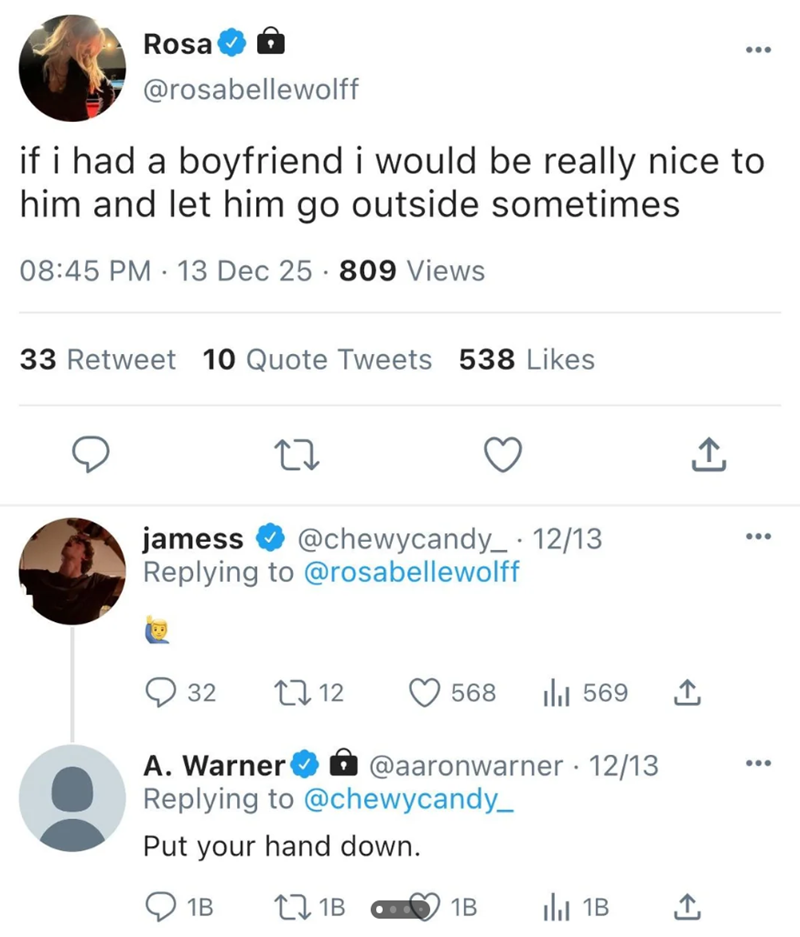Open Rosa's profile picture
The height and width of the screenshot is (937, 800).
tap(71, 67)
